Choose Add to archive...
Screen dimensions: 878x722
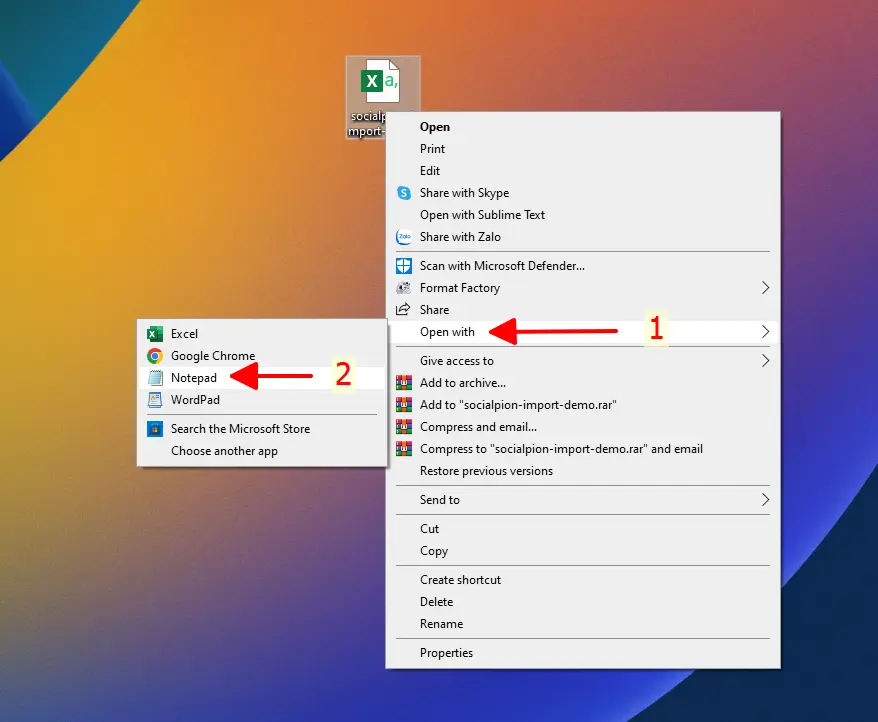pos(582,383)
